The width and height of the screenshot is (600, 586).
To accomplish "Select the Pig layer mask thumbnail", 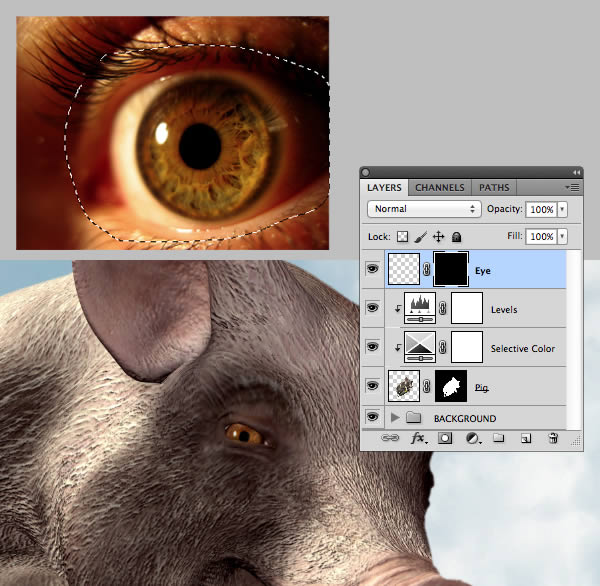I will pos(451,386).
